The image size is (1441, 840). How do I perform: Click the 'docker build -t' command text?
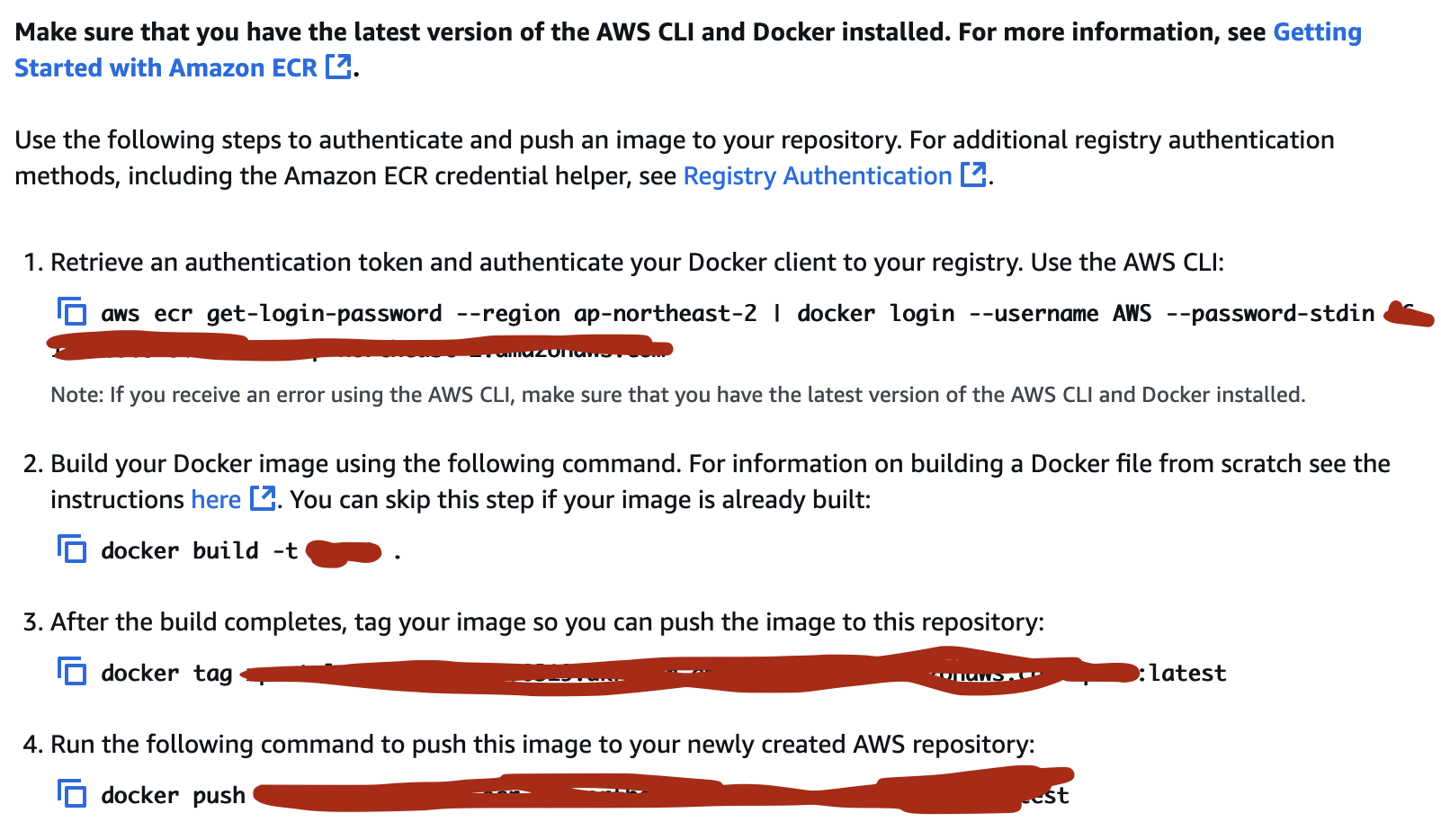(199, 550)
